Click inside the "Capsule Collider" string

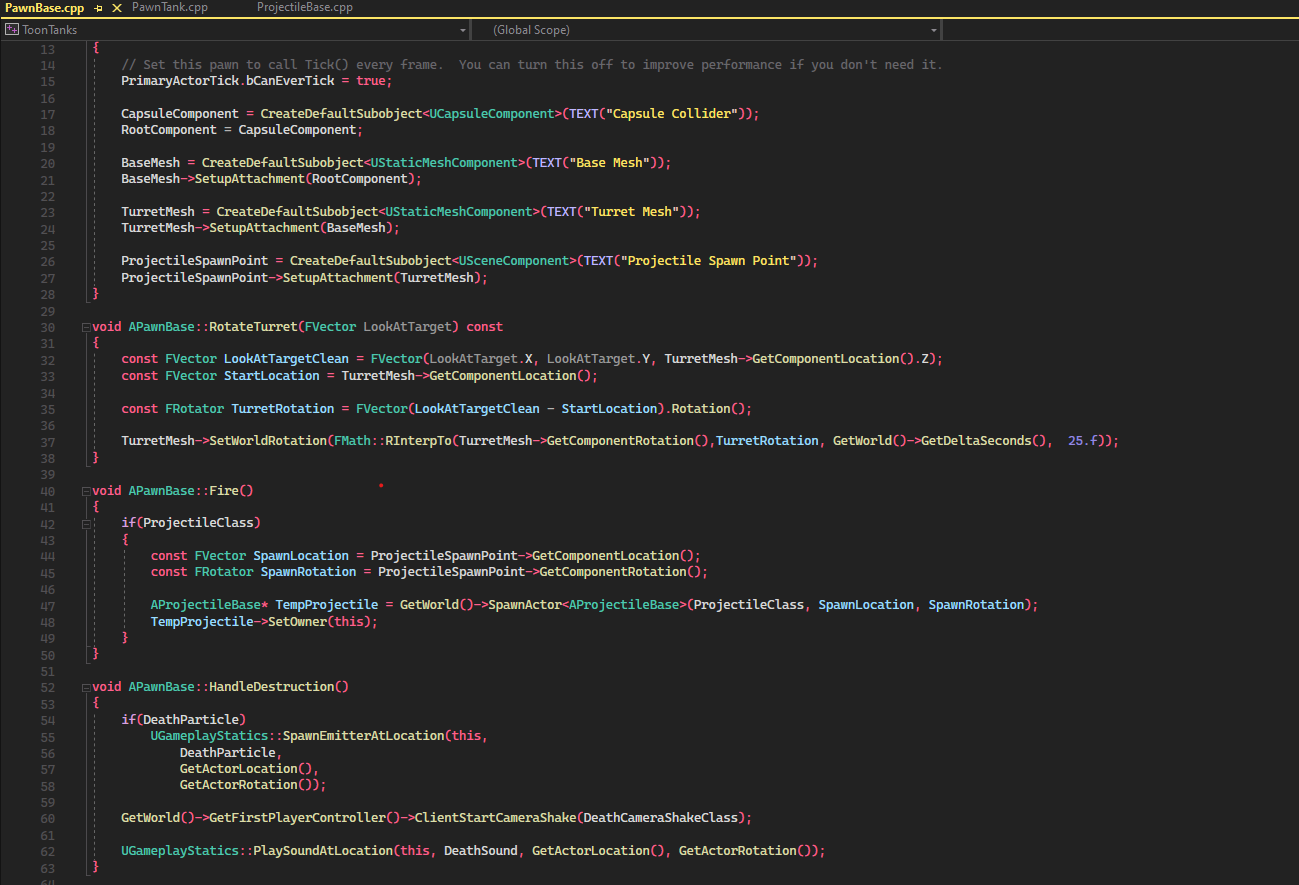[x=674, y=114]
